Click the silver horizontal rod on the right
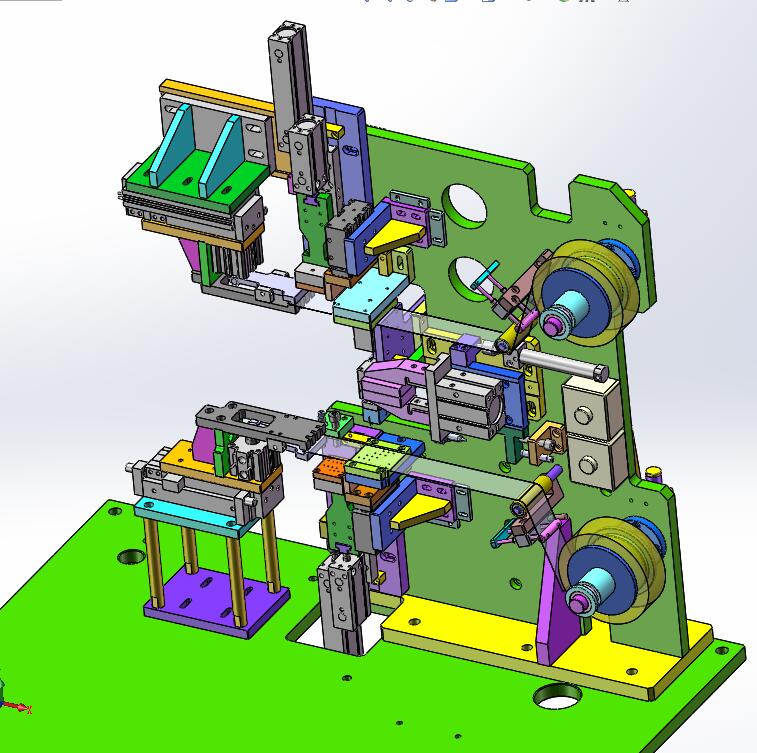Image resolution: width=757 pixels, height=753 pixels. [x=562, y=364]
